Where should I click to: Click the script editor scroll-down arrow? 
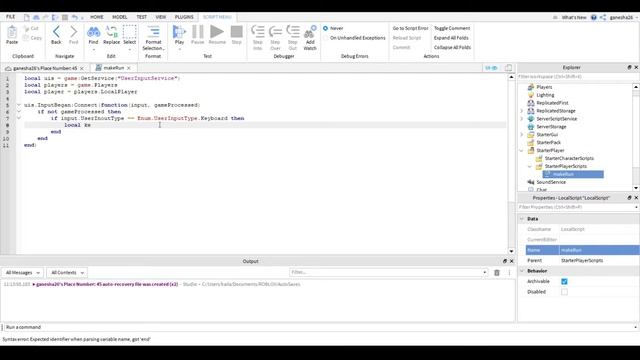tap(511, 251)
